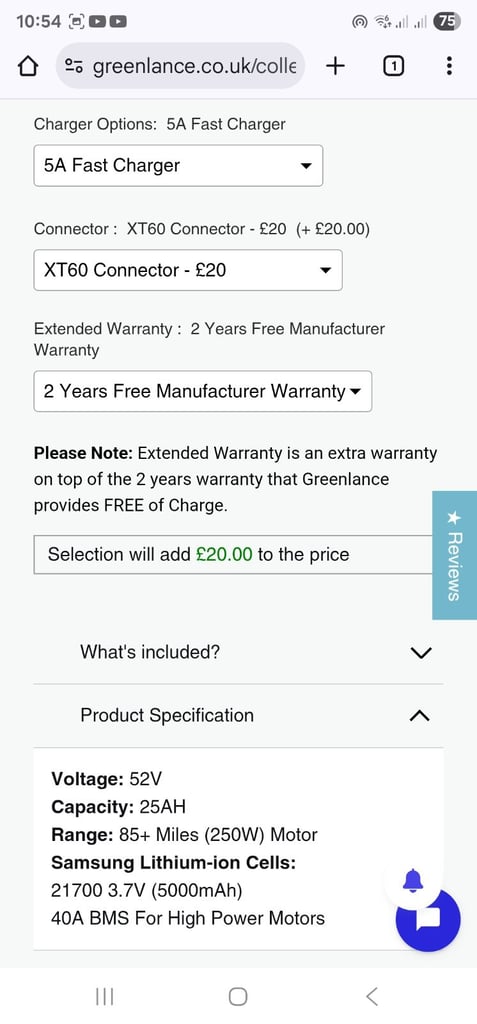Open the blue chat bubble widget

point(429,920)
